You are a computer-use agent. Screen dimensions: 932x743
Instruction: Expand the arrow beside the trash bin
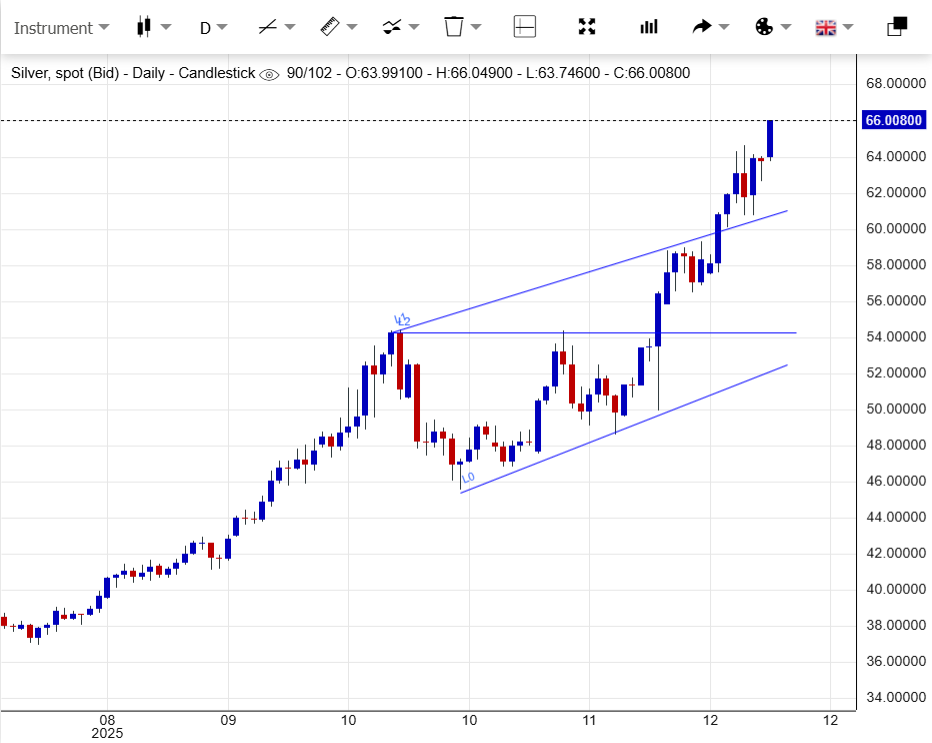[477, 28]
